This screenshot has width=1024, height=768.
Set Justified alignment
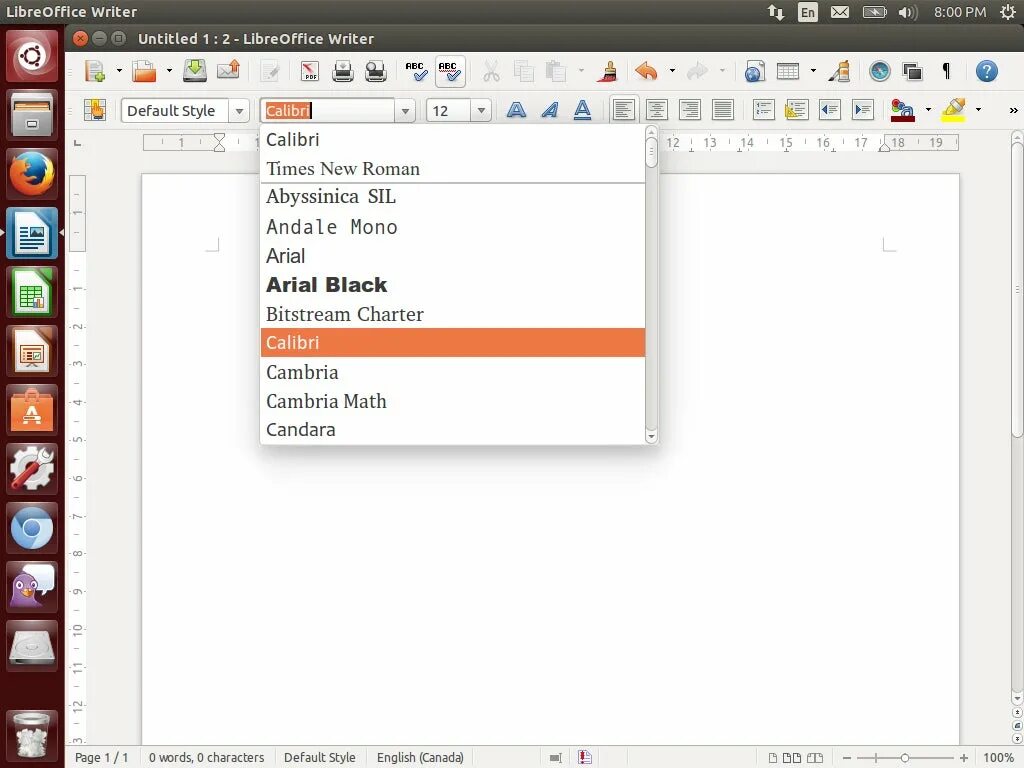point(722,110)
